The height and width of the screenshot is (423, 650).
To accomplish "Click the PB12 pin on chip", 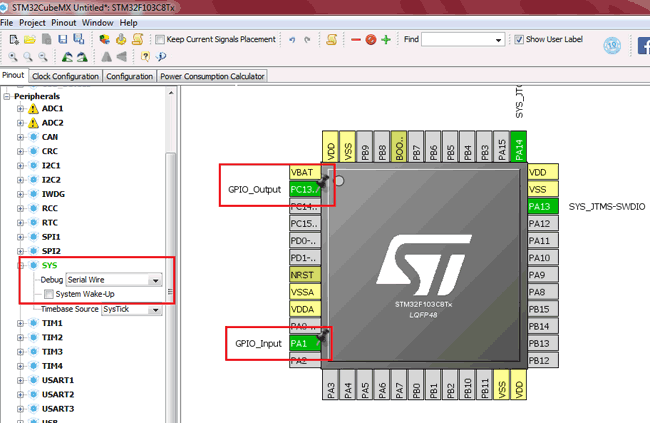I will (x=543, y=360).
